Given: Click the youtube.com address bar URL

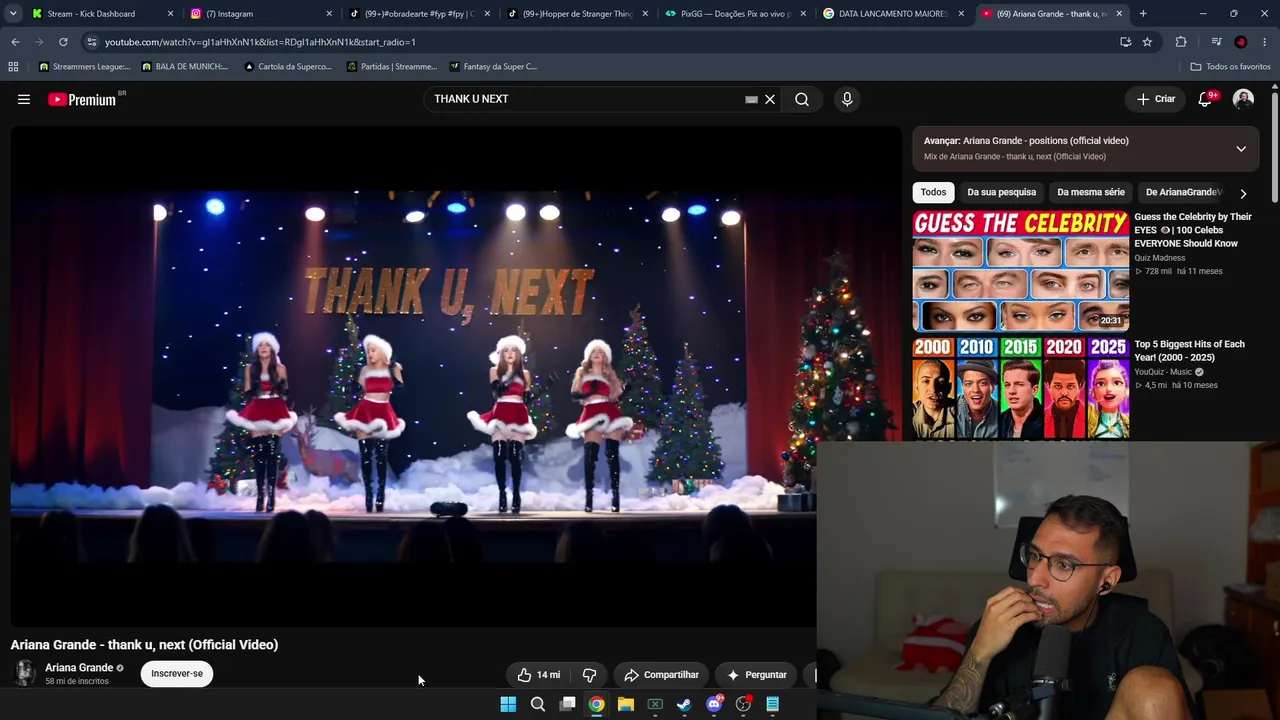Looking at the screenshot, I should 260,42.
